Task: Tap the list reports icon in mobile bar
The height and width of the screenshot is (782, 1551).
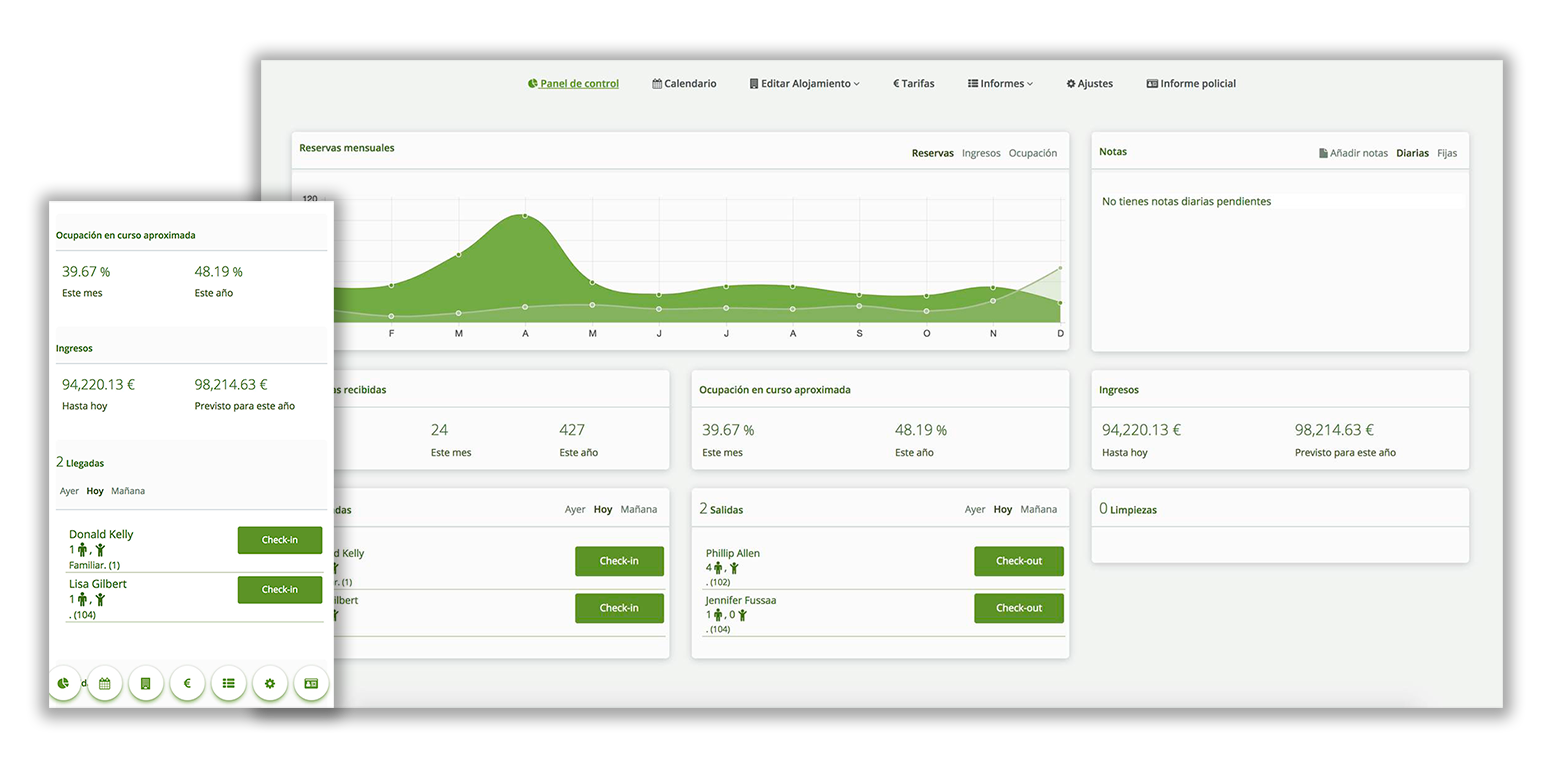Action: pyautogui.click(x=228, y=684)
